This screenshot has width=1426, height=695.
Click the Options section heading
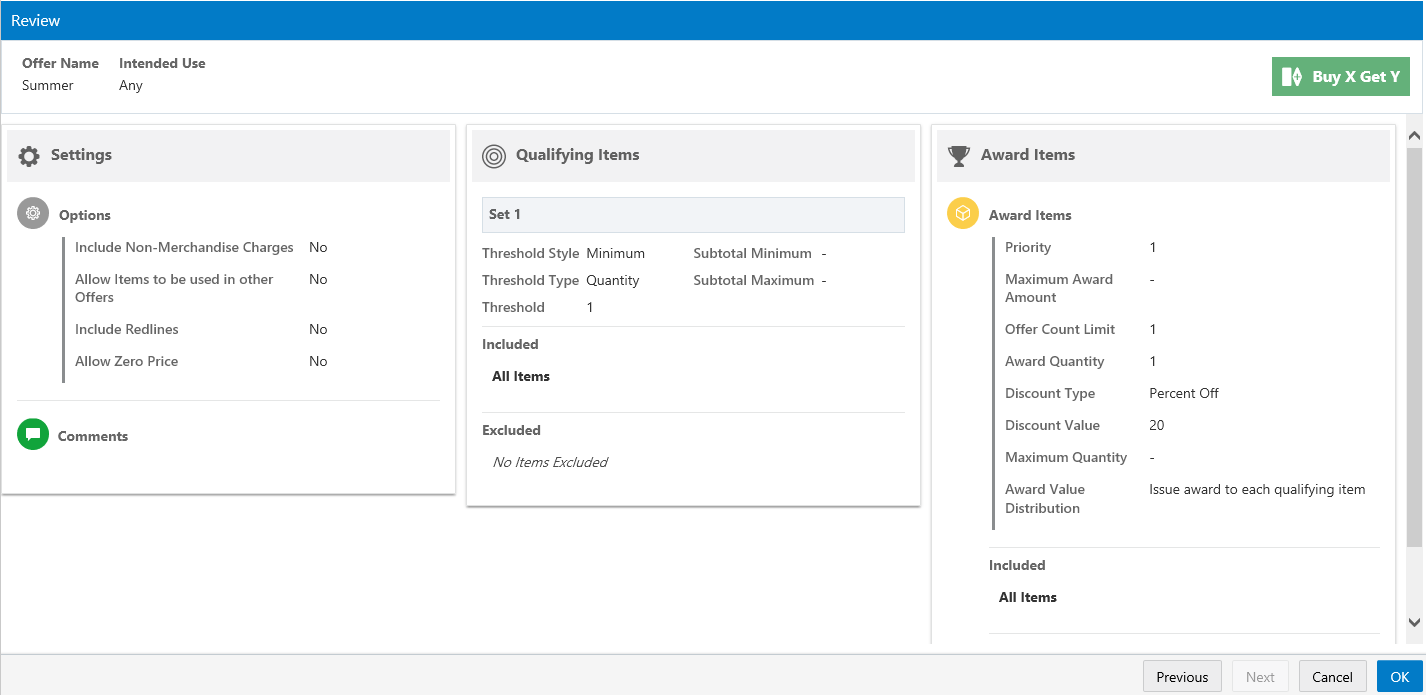coord(85,215)
